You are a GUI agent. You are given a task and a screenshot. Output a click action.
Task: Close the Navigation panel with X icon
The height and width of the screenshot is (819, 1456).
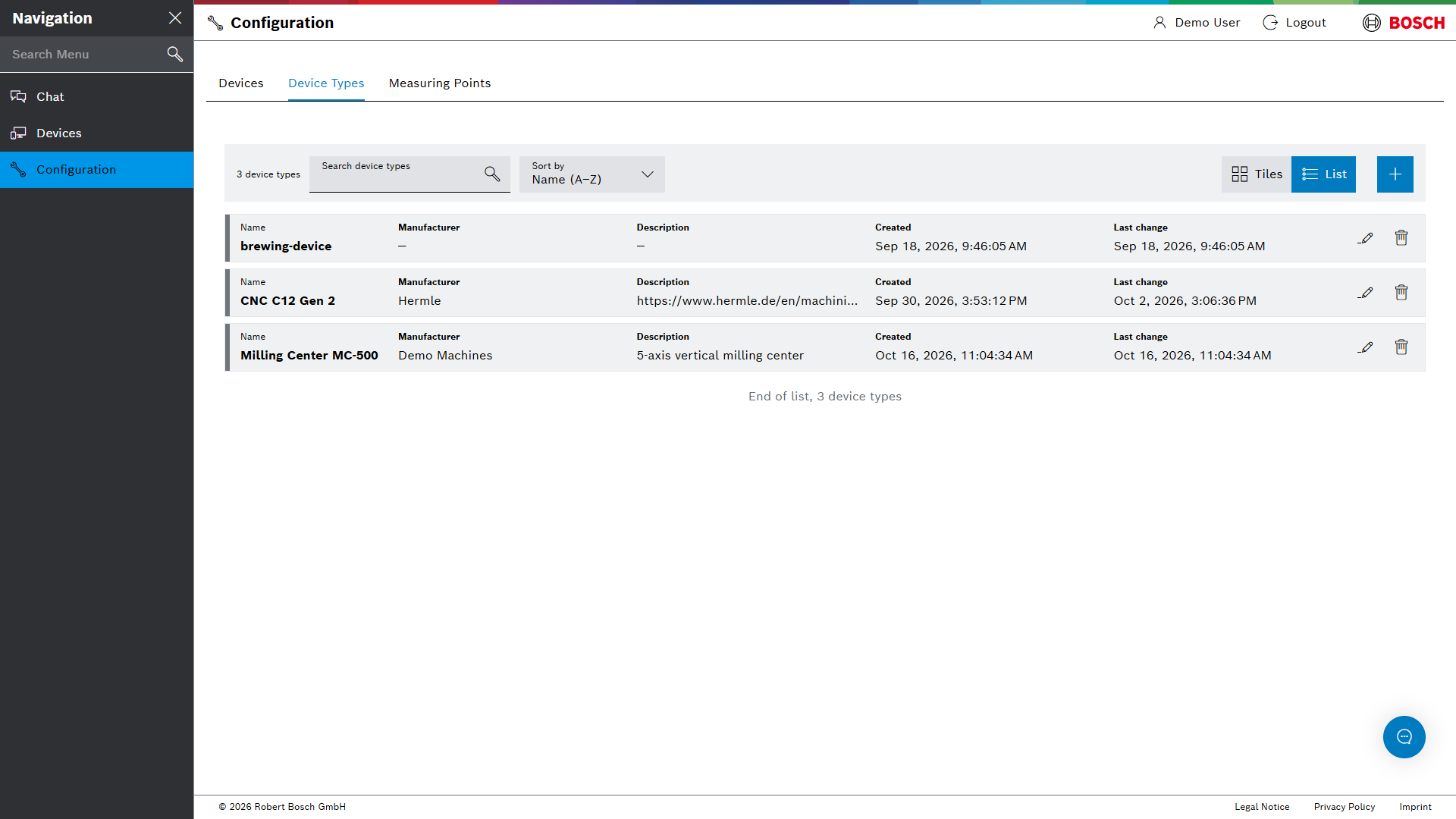tap(175, 18)
